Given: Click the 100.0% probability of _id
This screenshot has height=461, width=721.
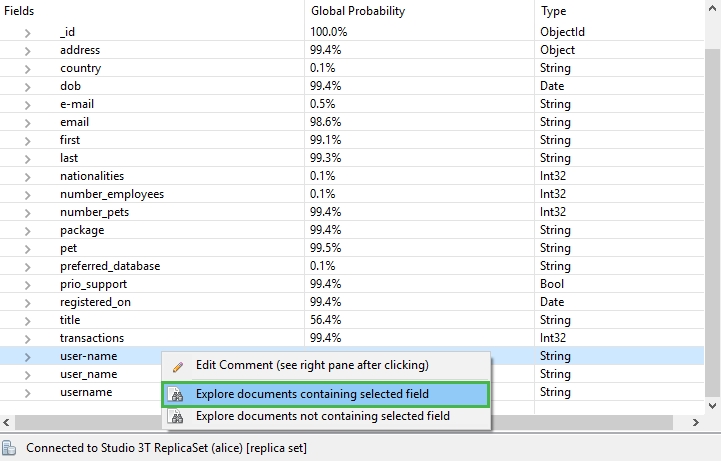Looking at the screenshot, I should click(x=328, y=32).
